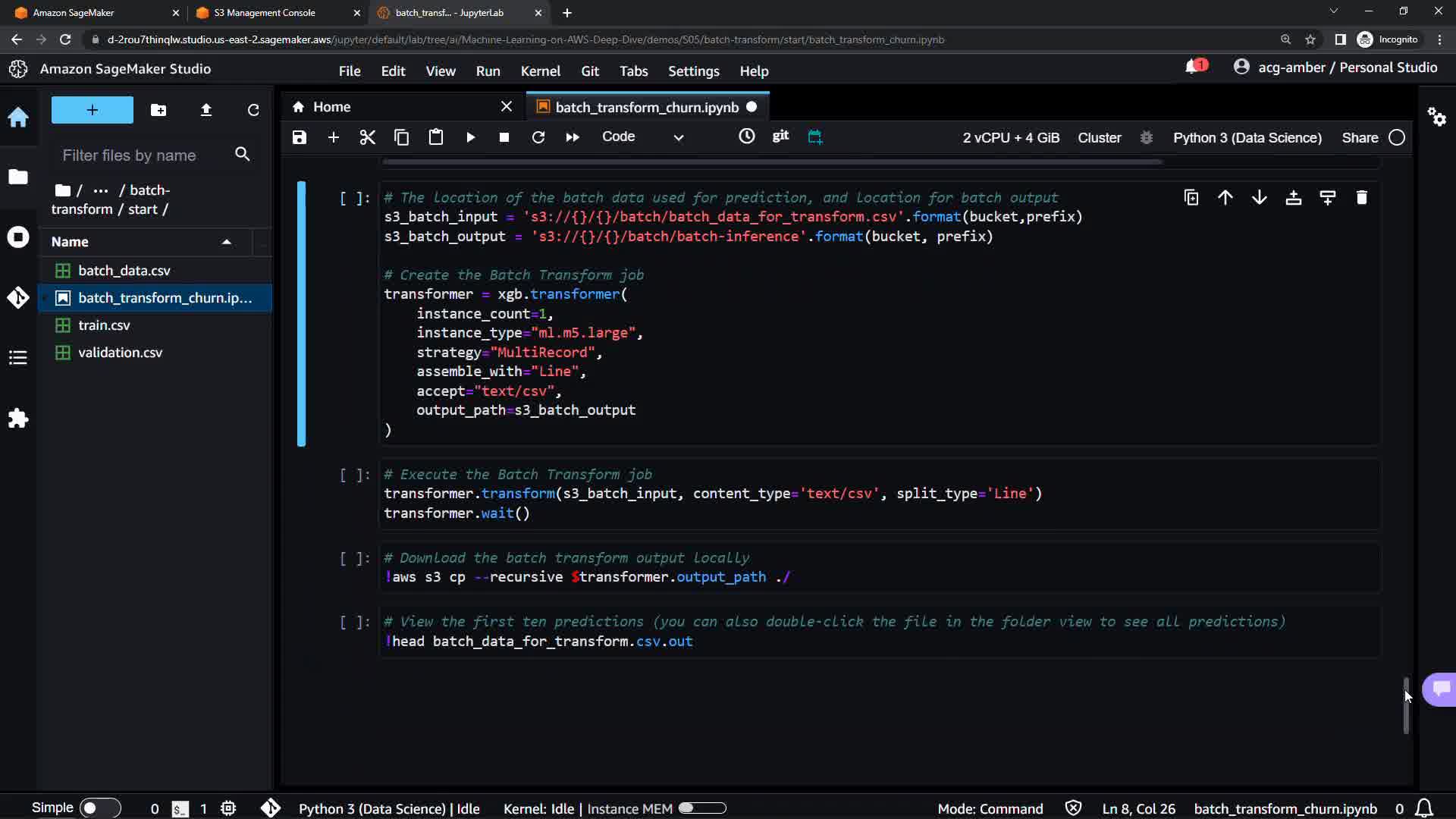Restart kernel and run all cells
1456x819 pixels.
(x=572, y=137)
